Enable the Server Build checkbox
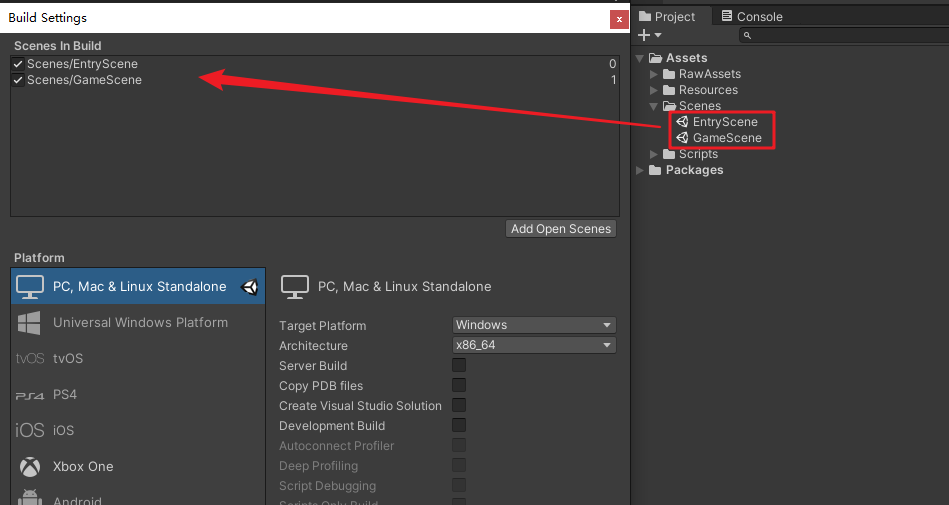Image resolution: width=949 pixels, height=505 pixels. click(459, 365)
